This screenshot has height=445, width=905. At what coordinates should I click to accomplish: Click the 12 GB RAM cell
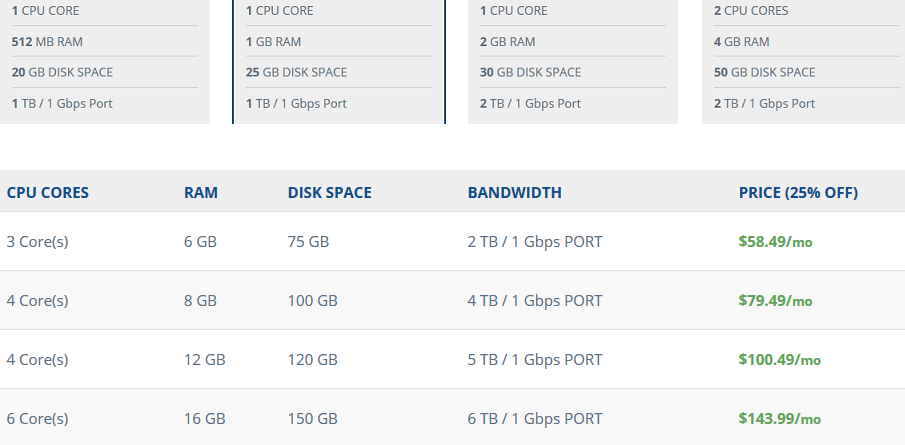pyautogui.click(x=204, y=360)
